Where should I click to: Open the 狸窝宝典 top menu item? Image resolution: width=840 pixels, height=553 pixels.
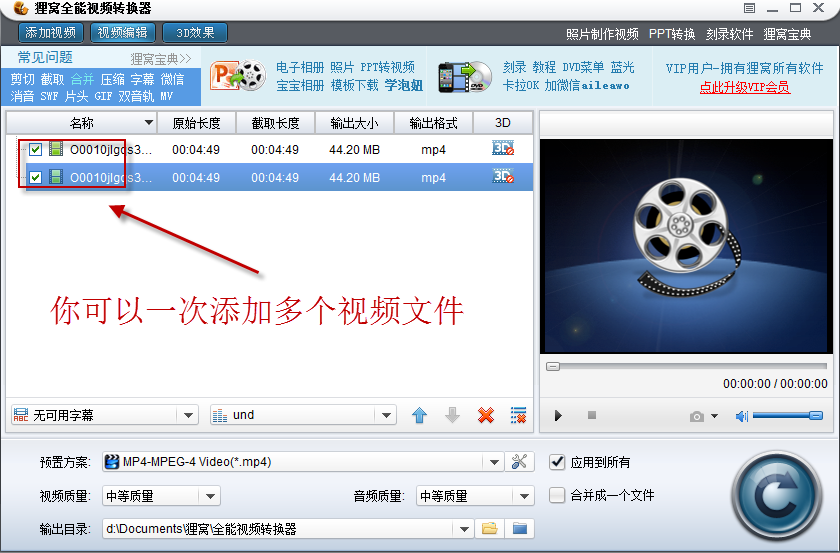click(x=787, y=34)
